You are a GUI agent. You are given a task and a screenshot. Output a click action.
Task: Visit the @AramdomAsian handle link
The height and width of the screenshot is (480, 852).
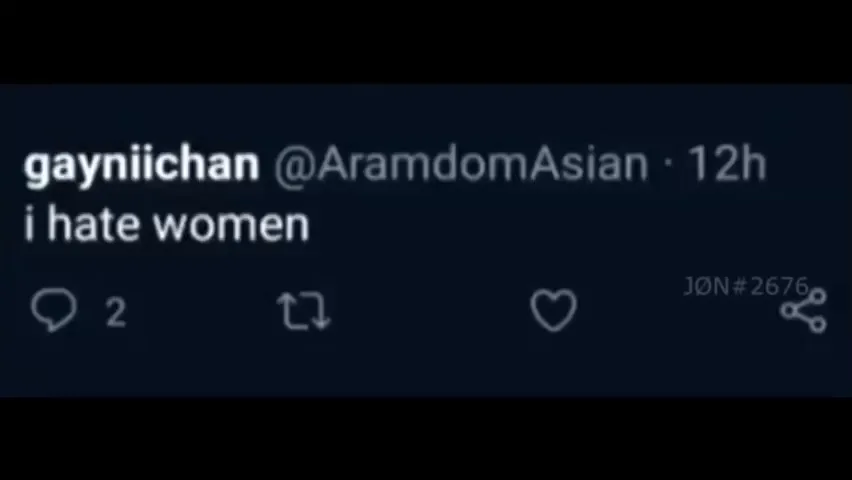pos(460,165)
